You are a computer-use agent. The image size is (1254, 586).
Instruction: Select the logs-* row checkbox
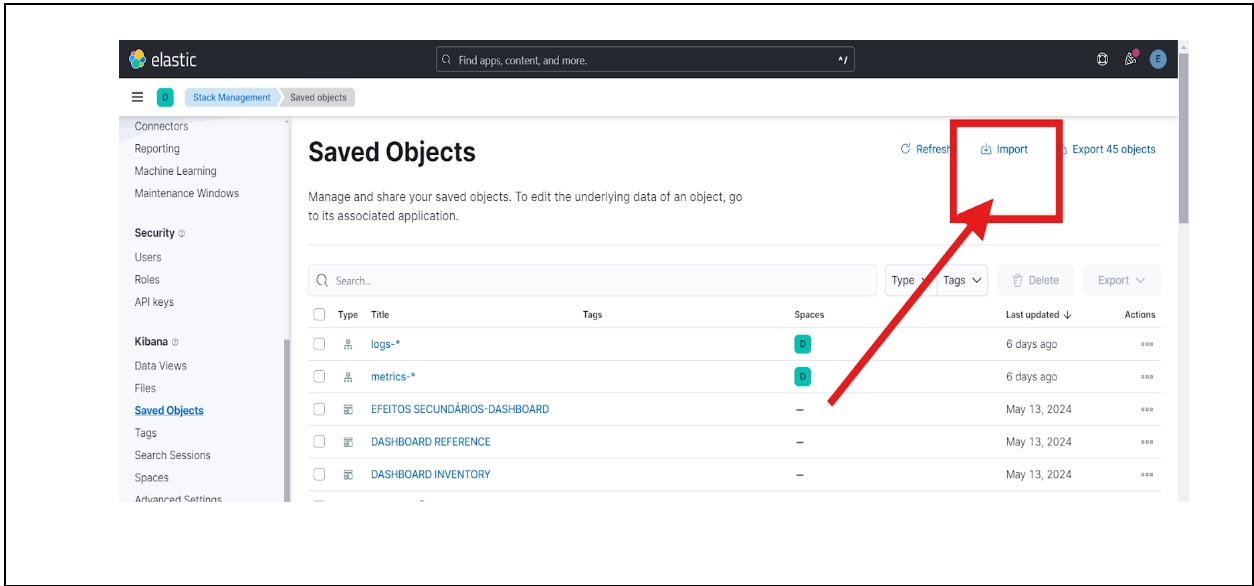(319, 344)
